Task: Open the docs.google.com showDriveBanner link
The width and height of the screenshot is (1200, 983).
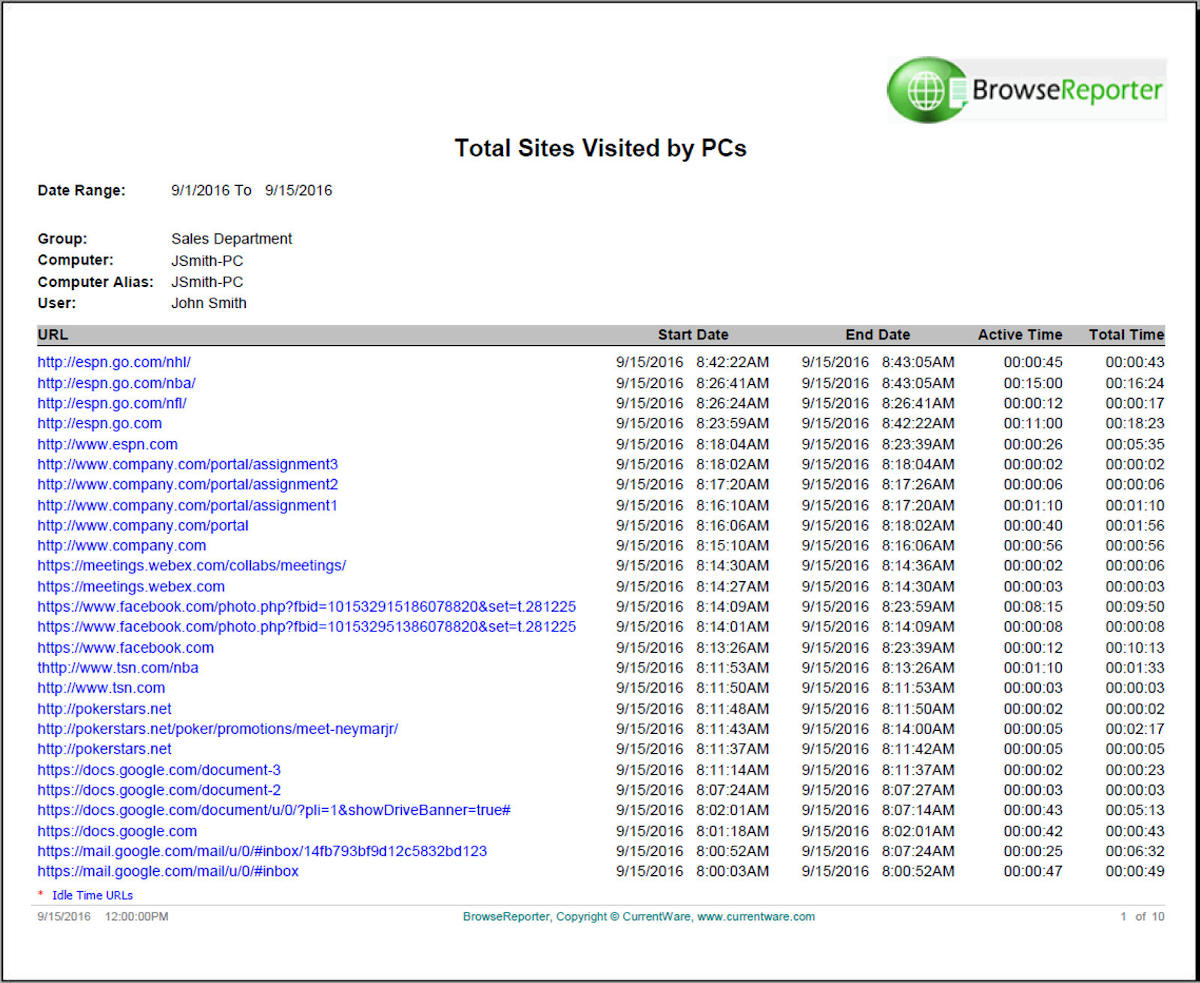Action: tap(274, 809)
